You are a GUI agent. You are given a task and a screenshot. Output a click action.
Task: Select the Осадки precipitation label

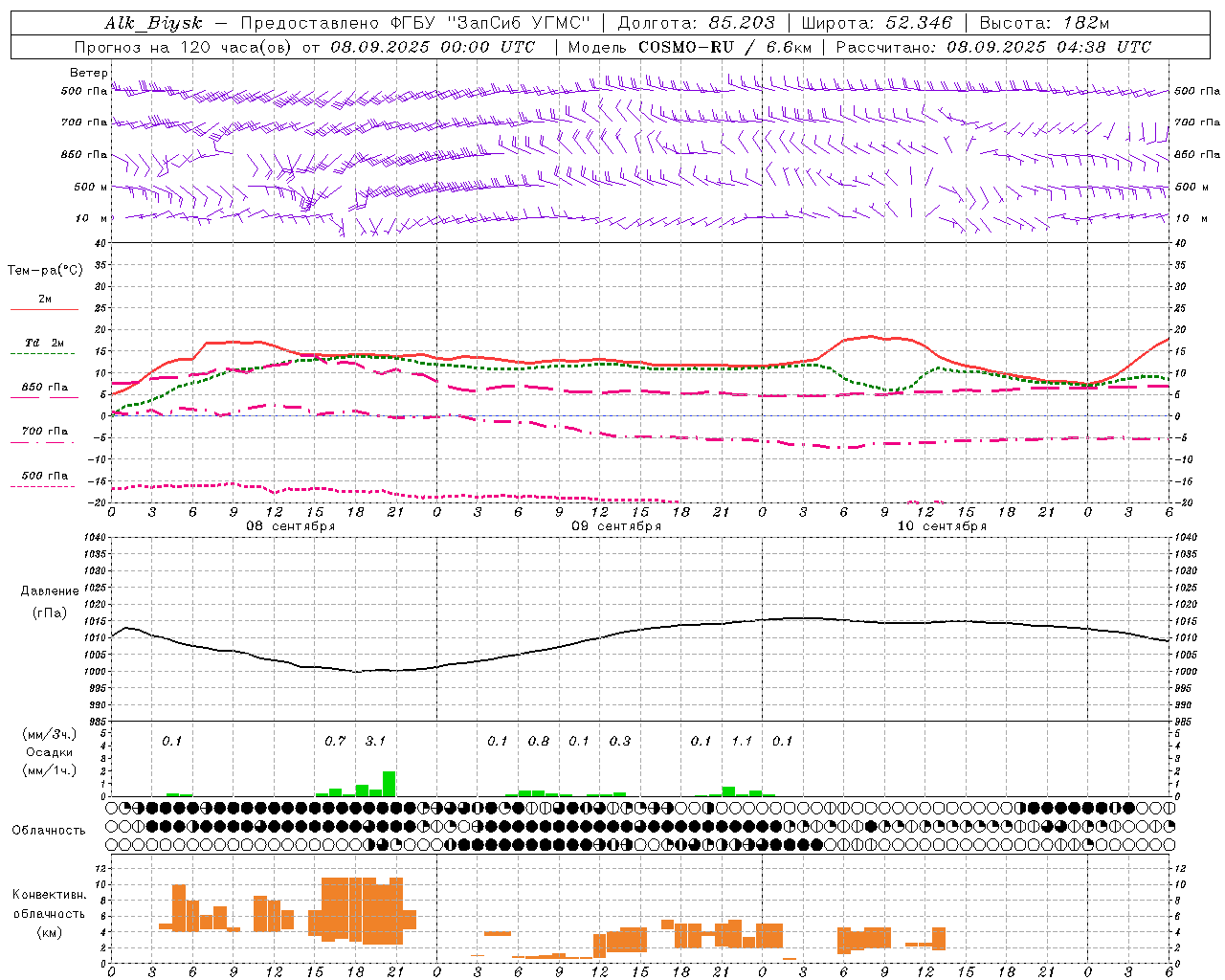(50, 752)
